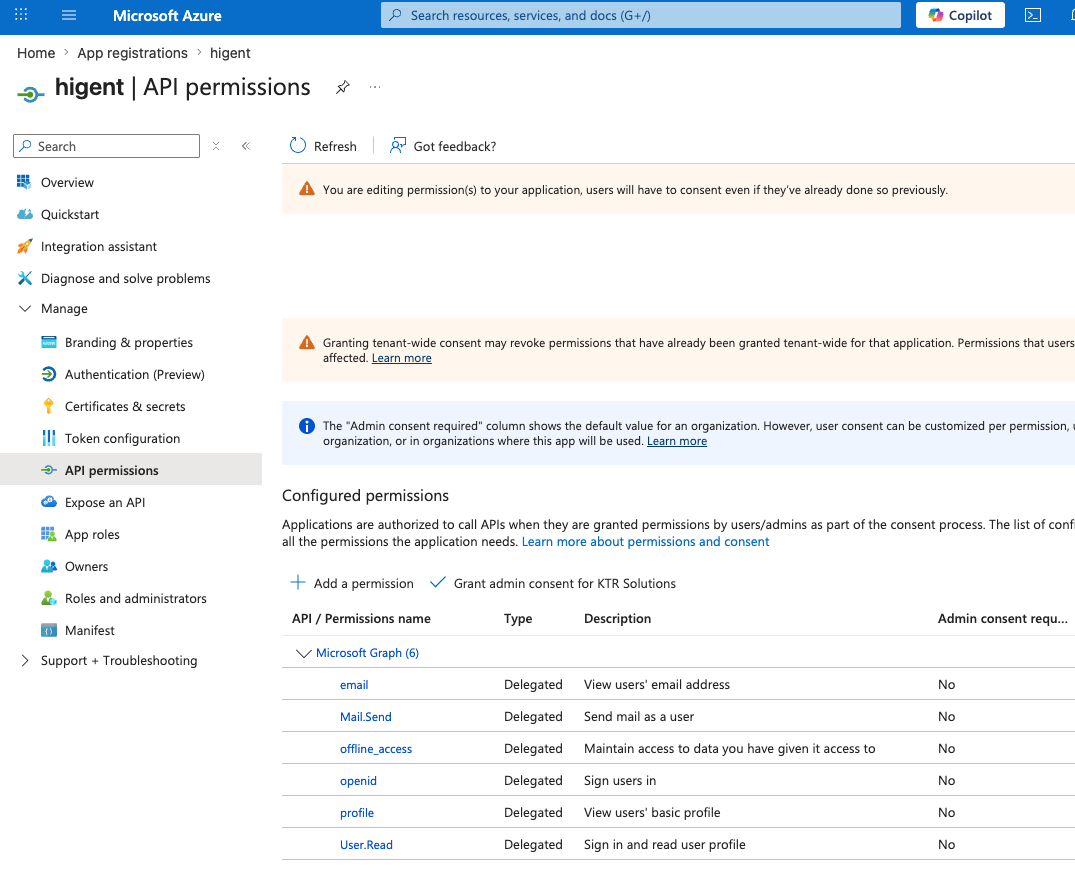
Task: Click the Admin consent required column header
Action: [1002, 618]
